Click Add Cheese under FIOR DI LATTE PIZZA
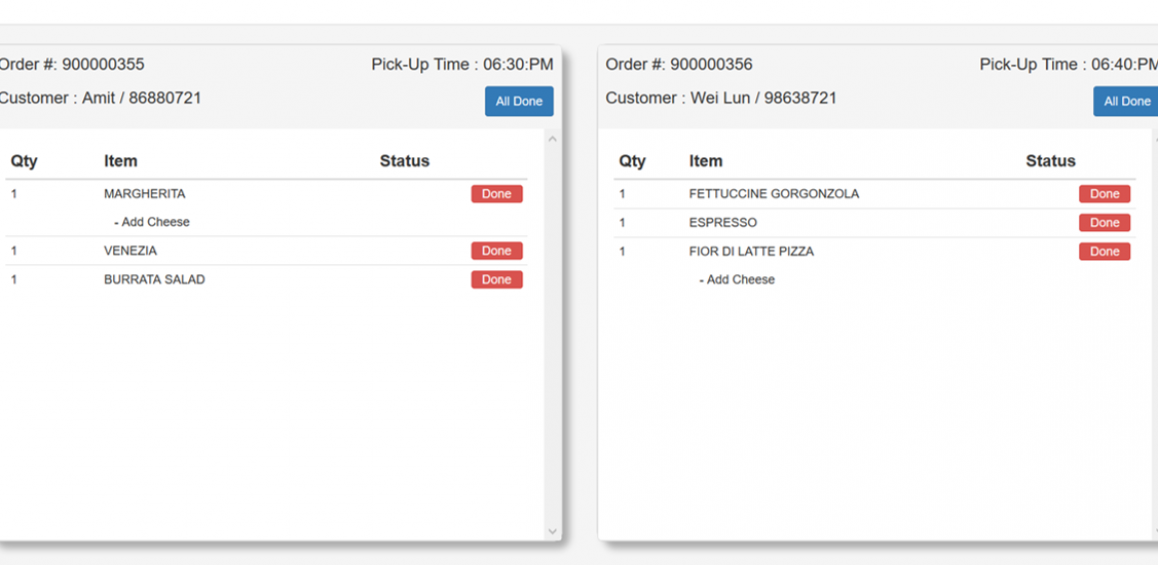Viewport: 1158px width, 565px height. (739, 280)
